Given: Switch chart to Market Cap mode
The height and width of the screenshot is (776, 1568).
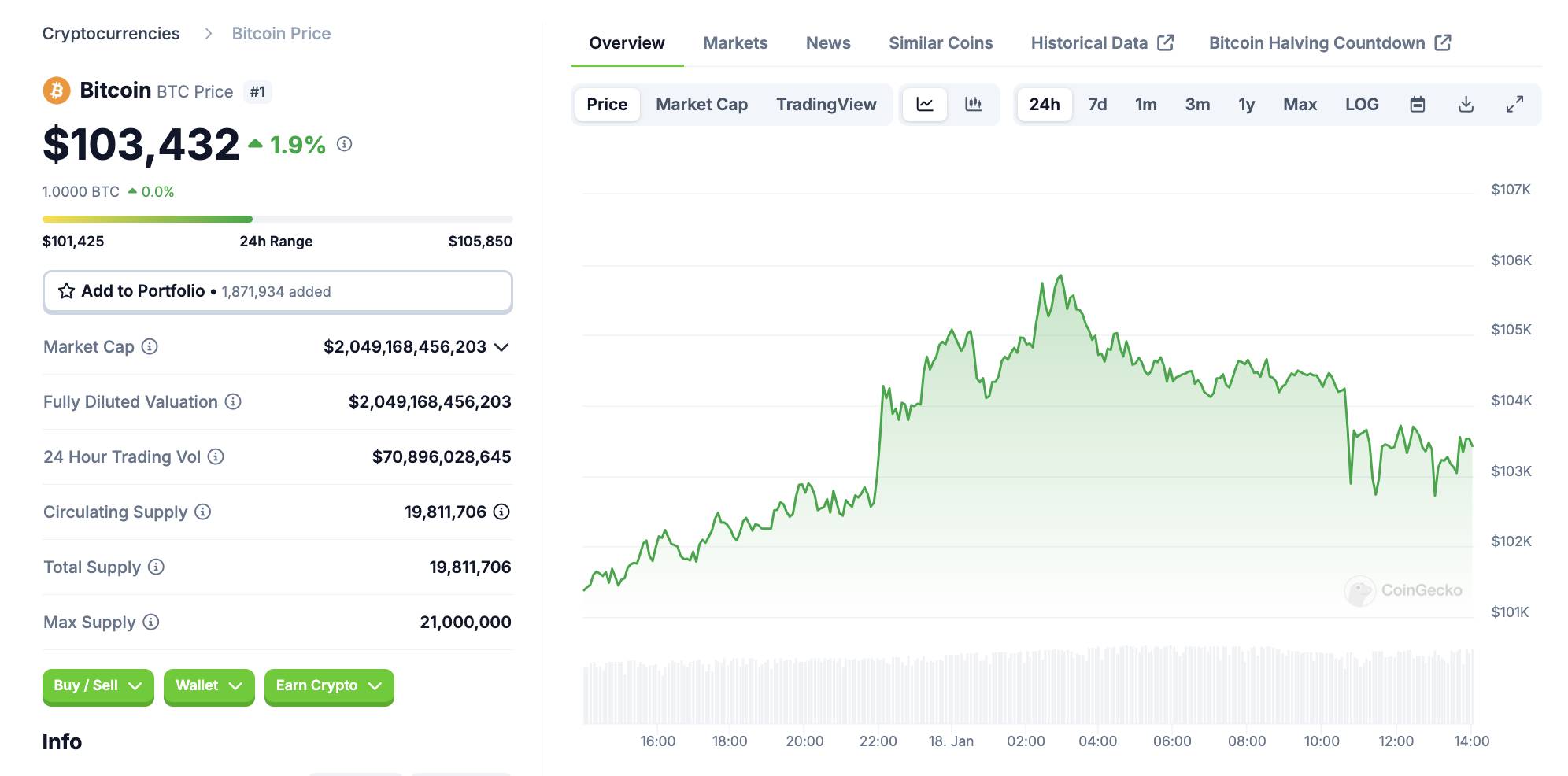Looking at the screenshot, I should [701, 104].
